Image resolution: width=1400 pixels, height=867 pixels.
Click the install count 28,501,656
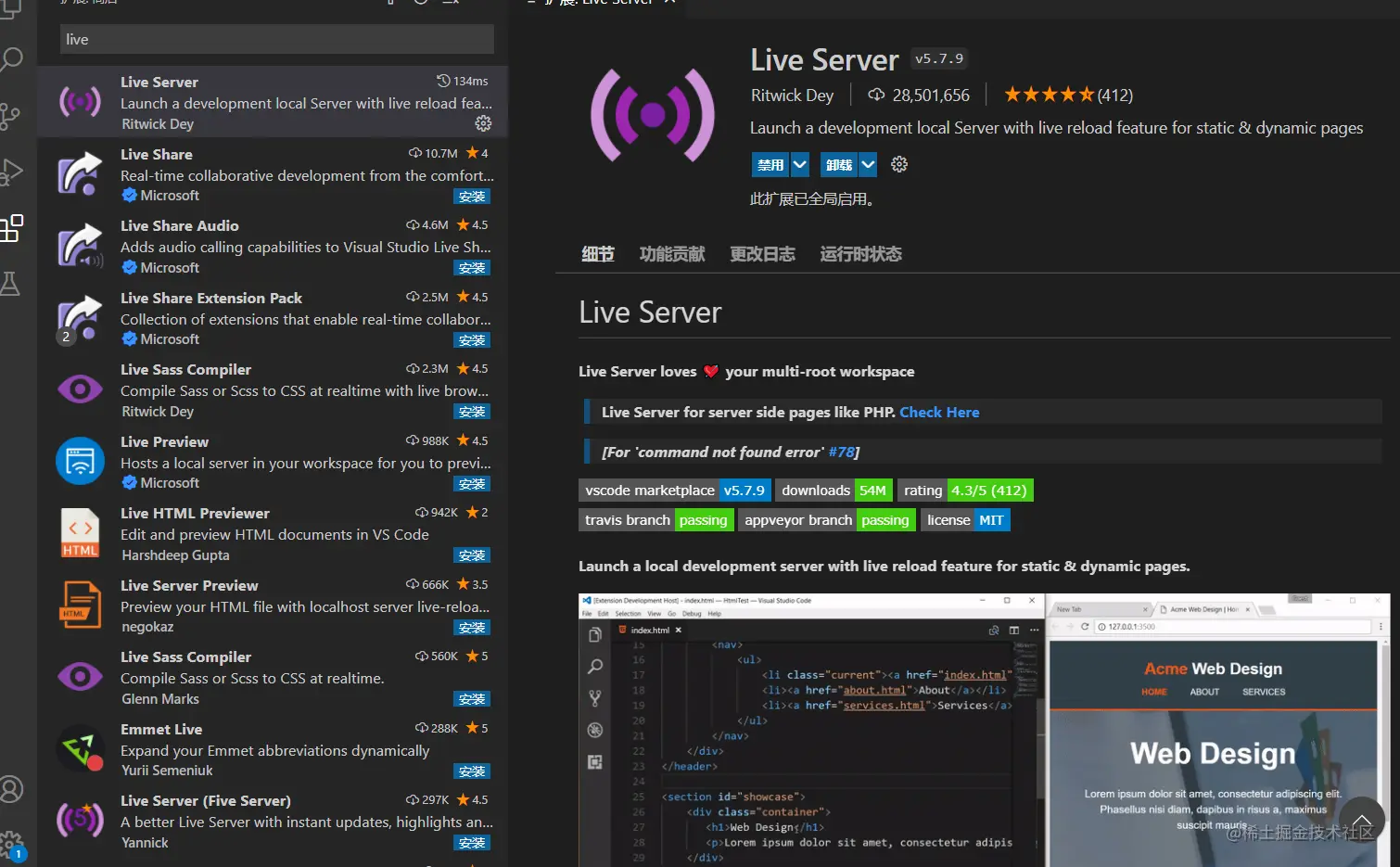click(x=919, y=95)
